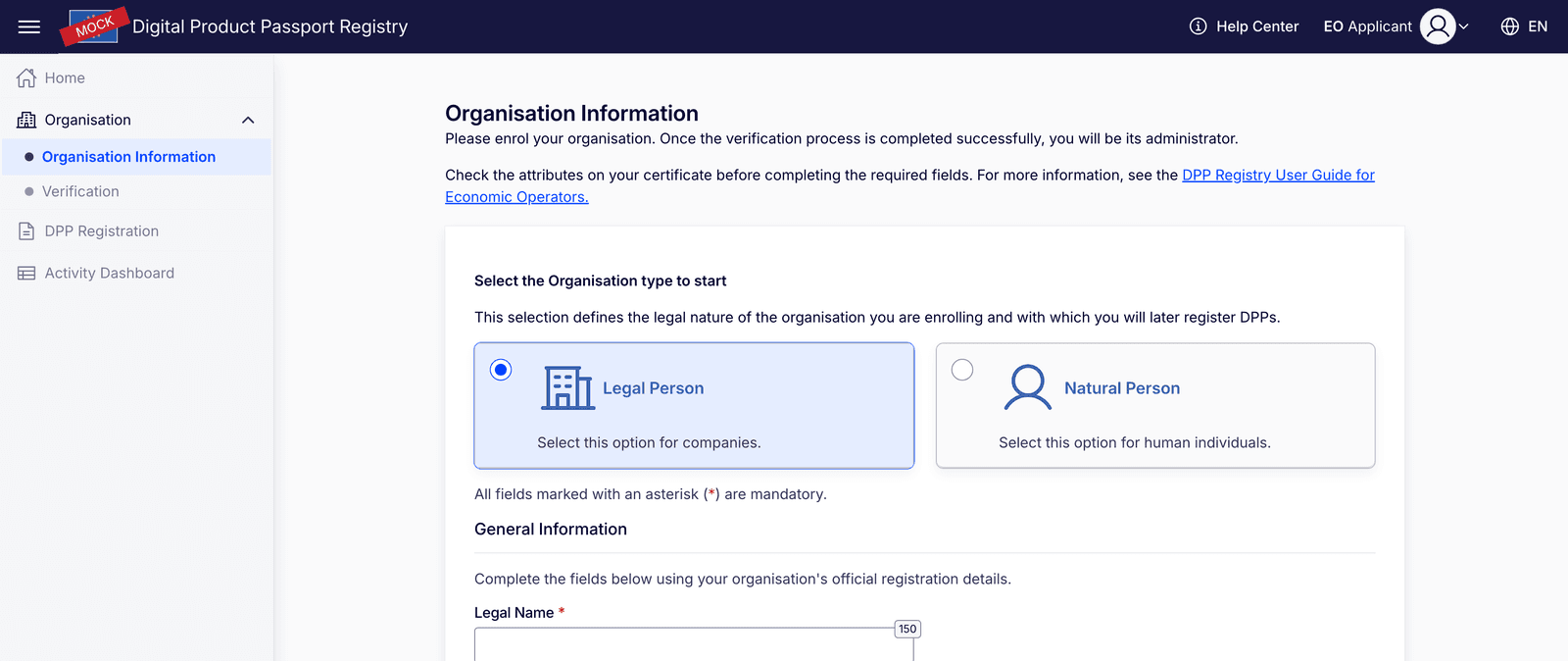Click the Help Center question icon
The width and height of the screenshot is (1568, 661).
(x=1198, y=26)
